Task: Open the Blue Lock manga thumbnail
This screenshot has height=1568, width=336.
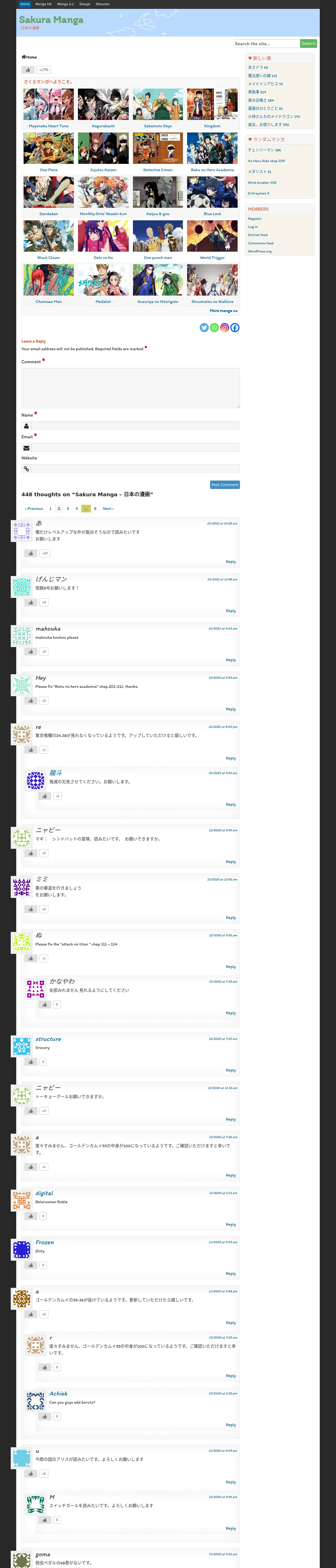Action: click(x=212, y=192)
